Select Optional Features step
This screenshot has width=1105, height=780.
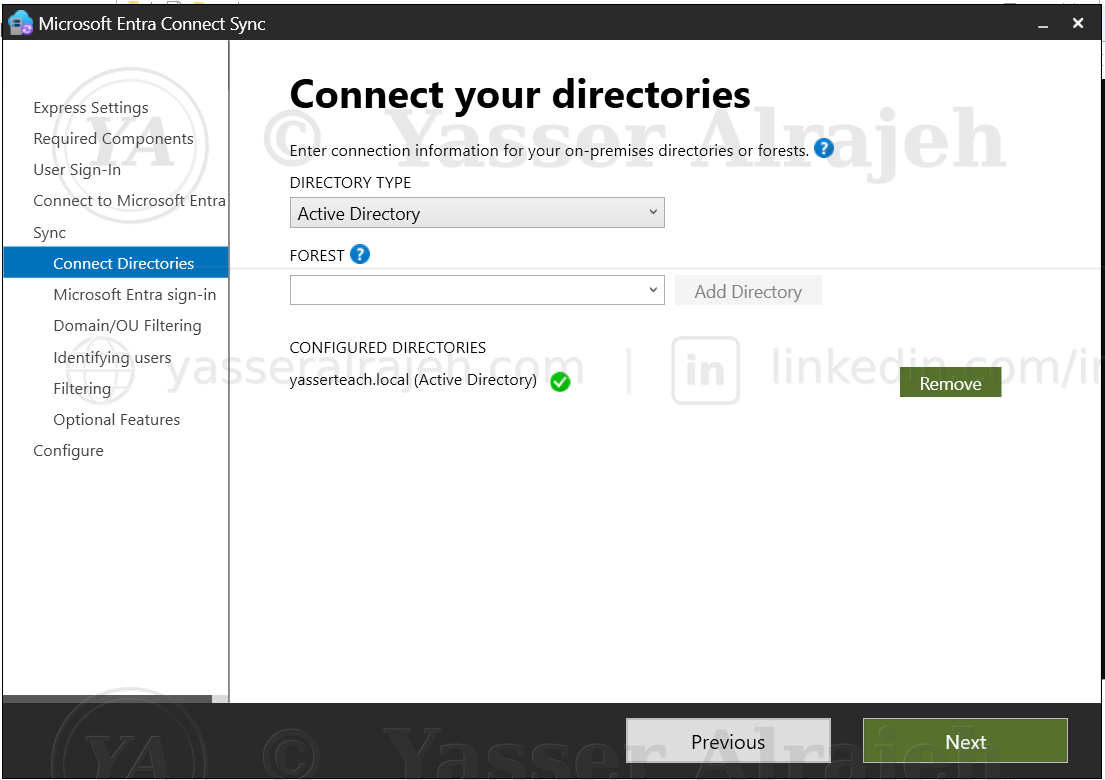point(116,419)
